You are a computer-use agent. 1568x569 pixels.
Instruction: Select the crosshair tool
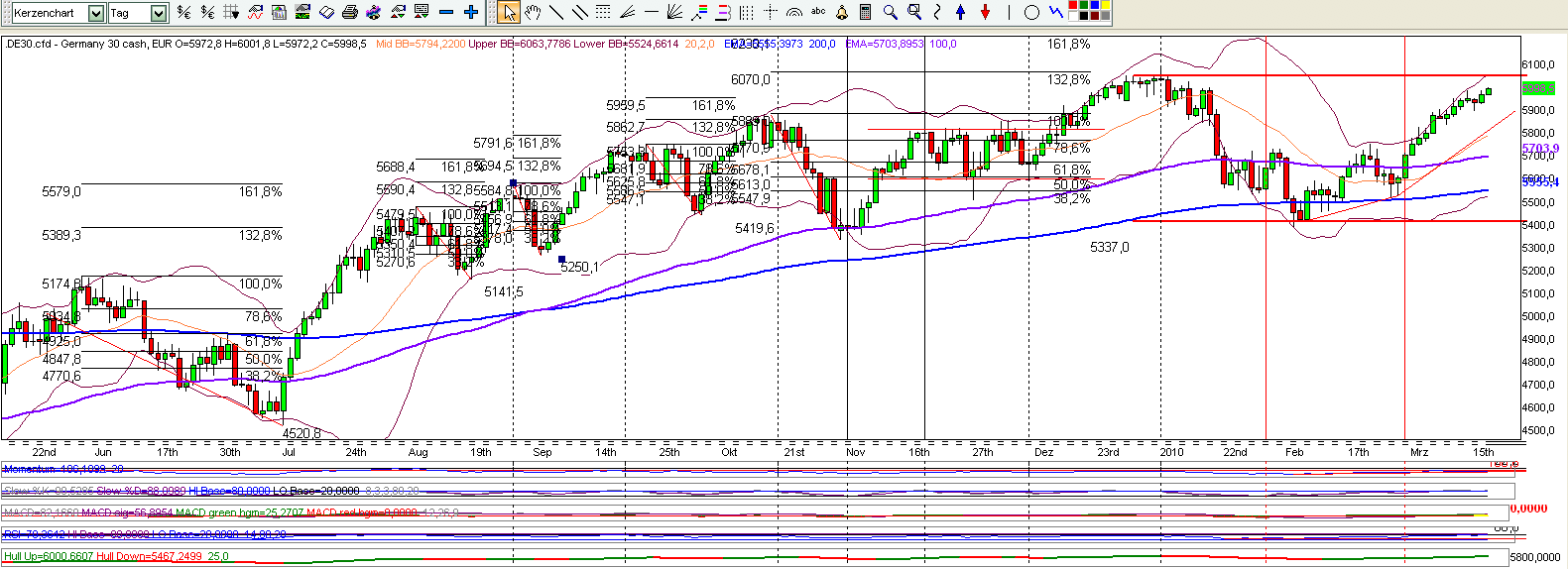771,13
